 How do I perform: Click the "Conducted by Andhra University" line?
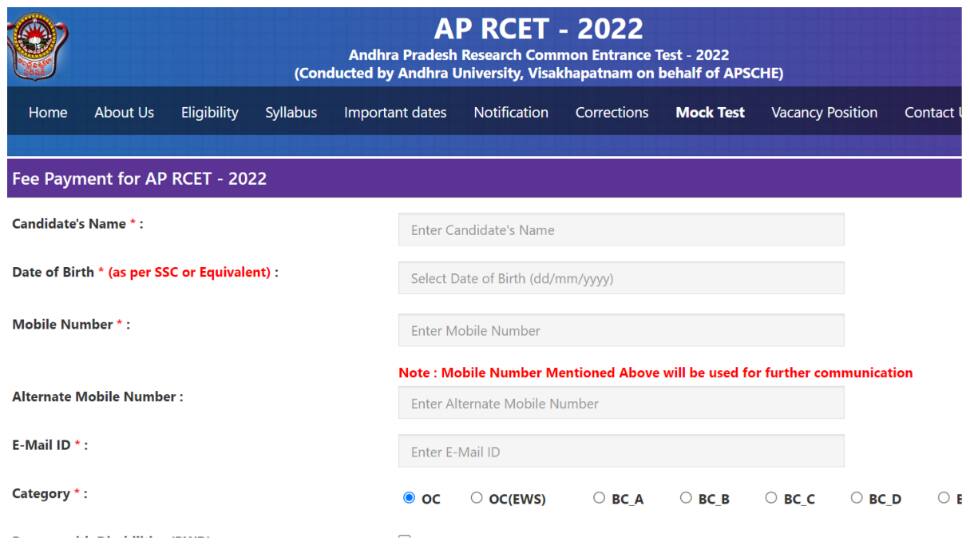click(x=538, y=74)
